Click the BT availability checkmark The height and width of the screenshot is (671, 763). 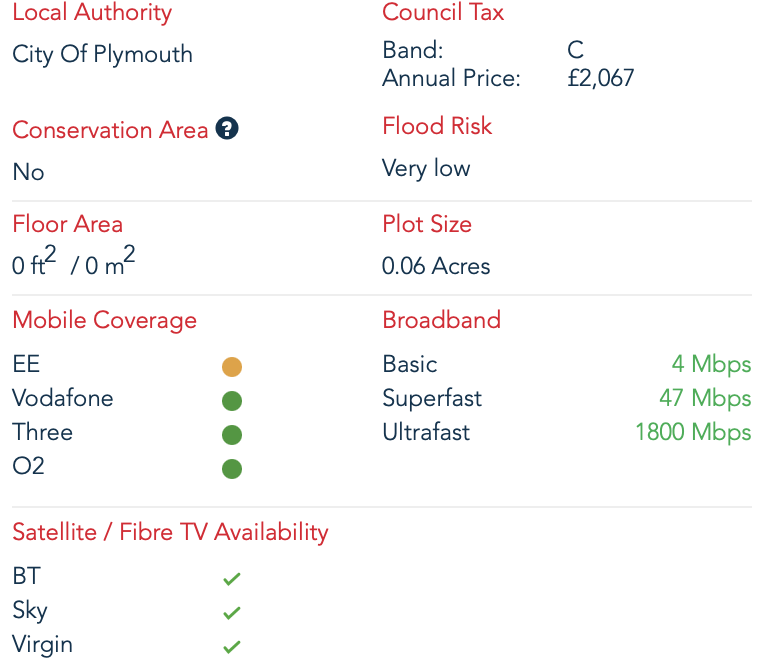(232, 578)
